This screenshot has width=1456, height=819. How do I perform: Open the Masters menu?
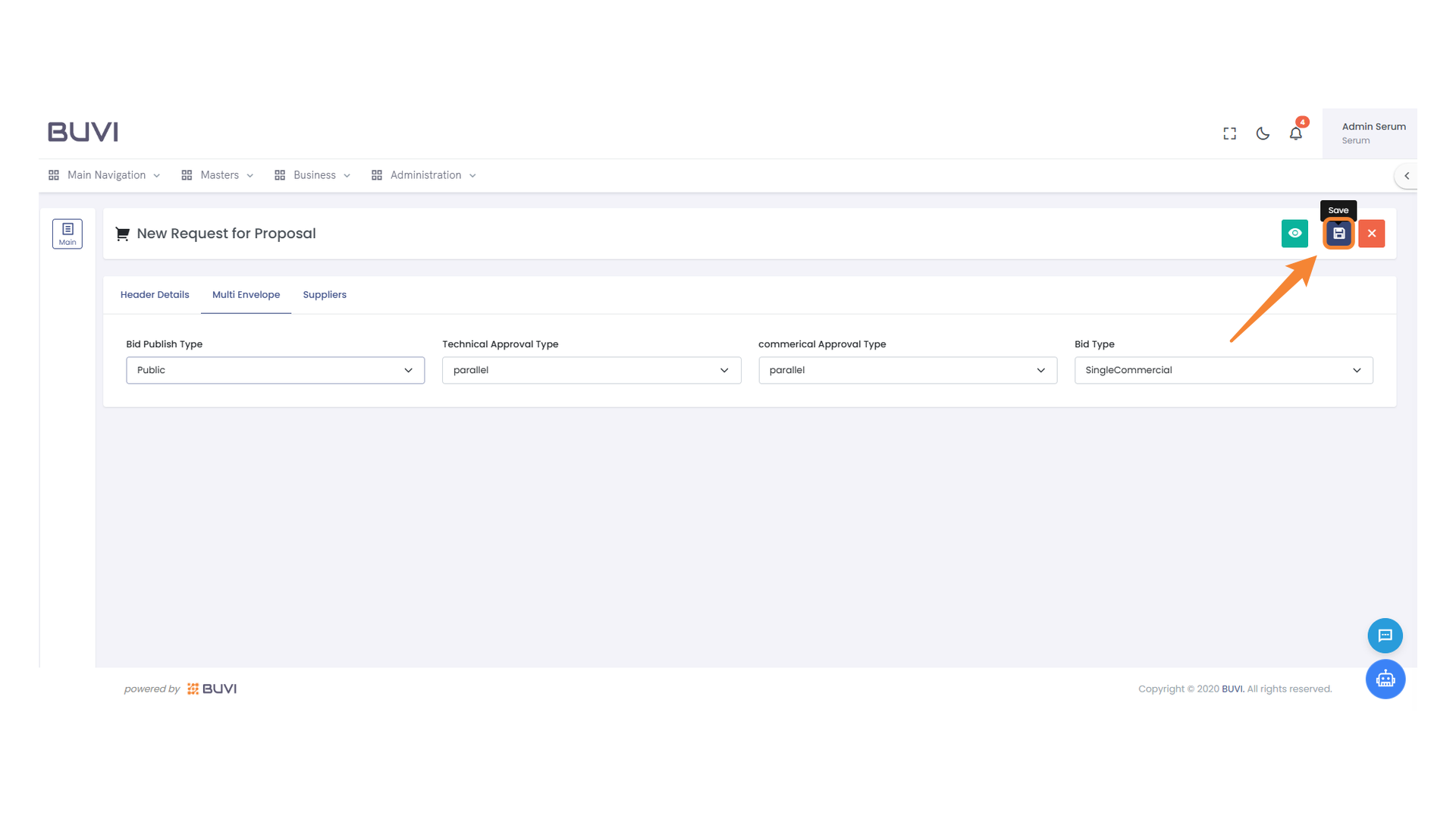coord(218,175)
